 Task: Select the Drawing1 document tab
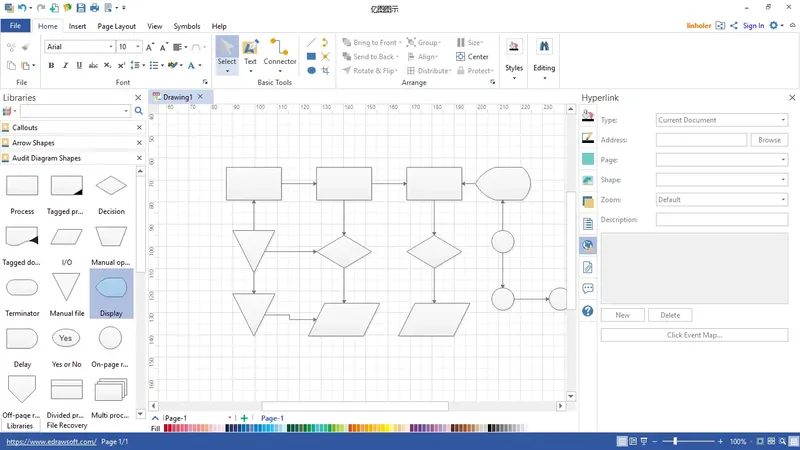point(178,96)
